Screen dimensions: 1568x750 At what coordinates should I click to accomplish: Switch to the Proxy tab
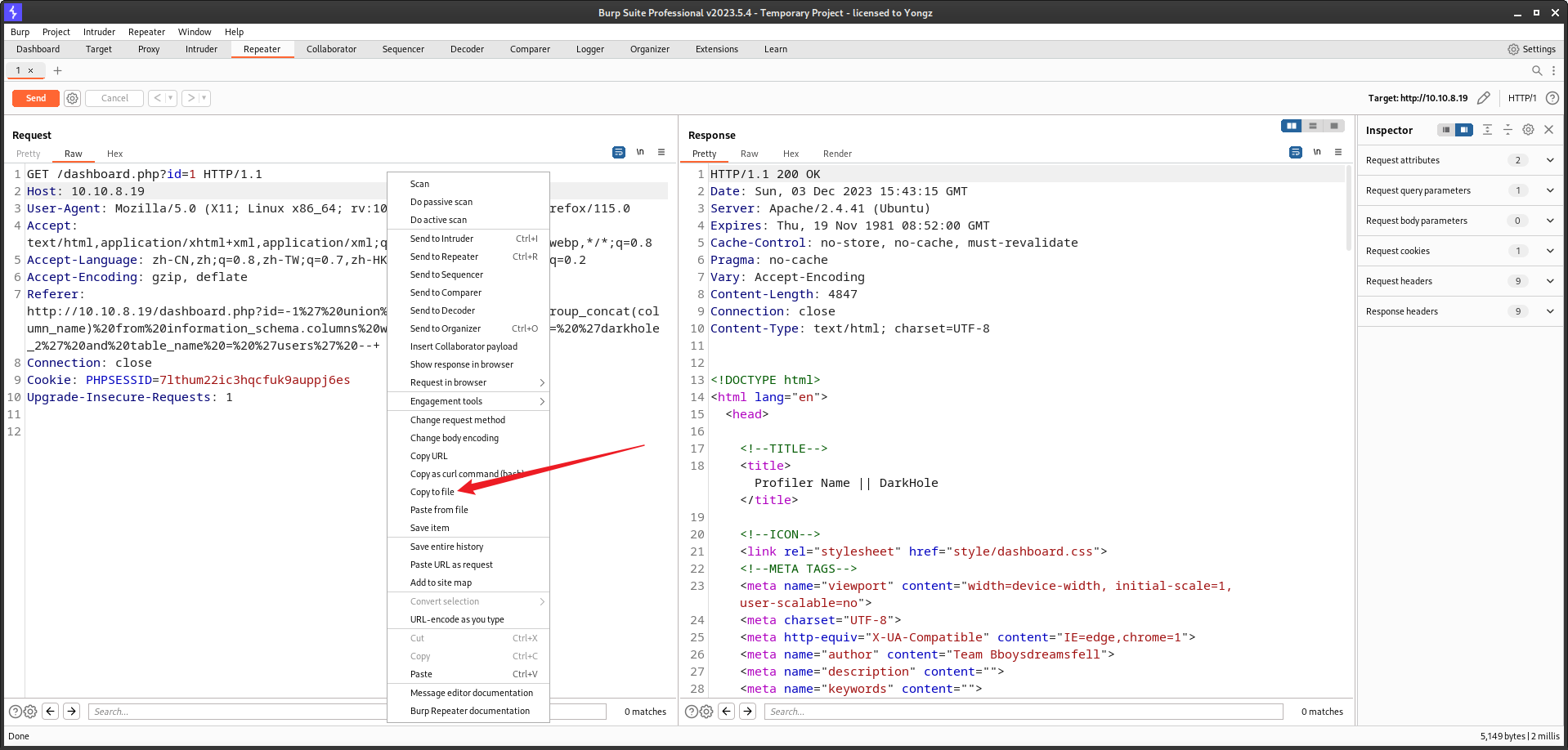(x=149, y=49)
